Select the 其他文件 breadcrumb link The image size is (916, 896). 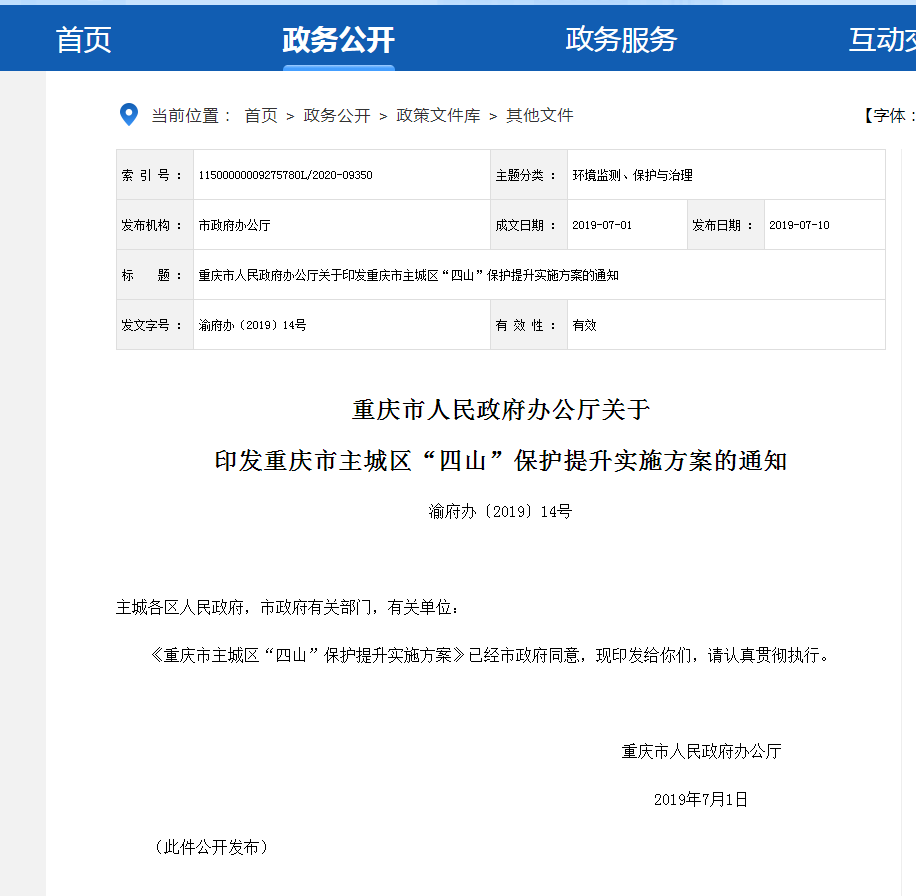[x=540, y=116]
